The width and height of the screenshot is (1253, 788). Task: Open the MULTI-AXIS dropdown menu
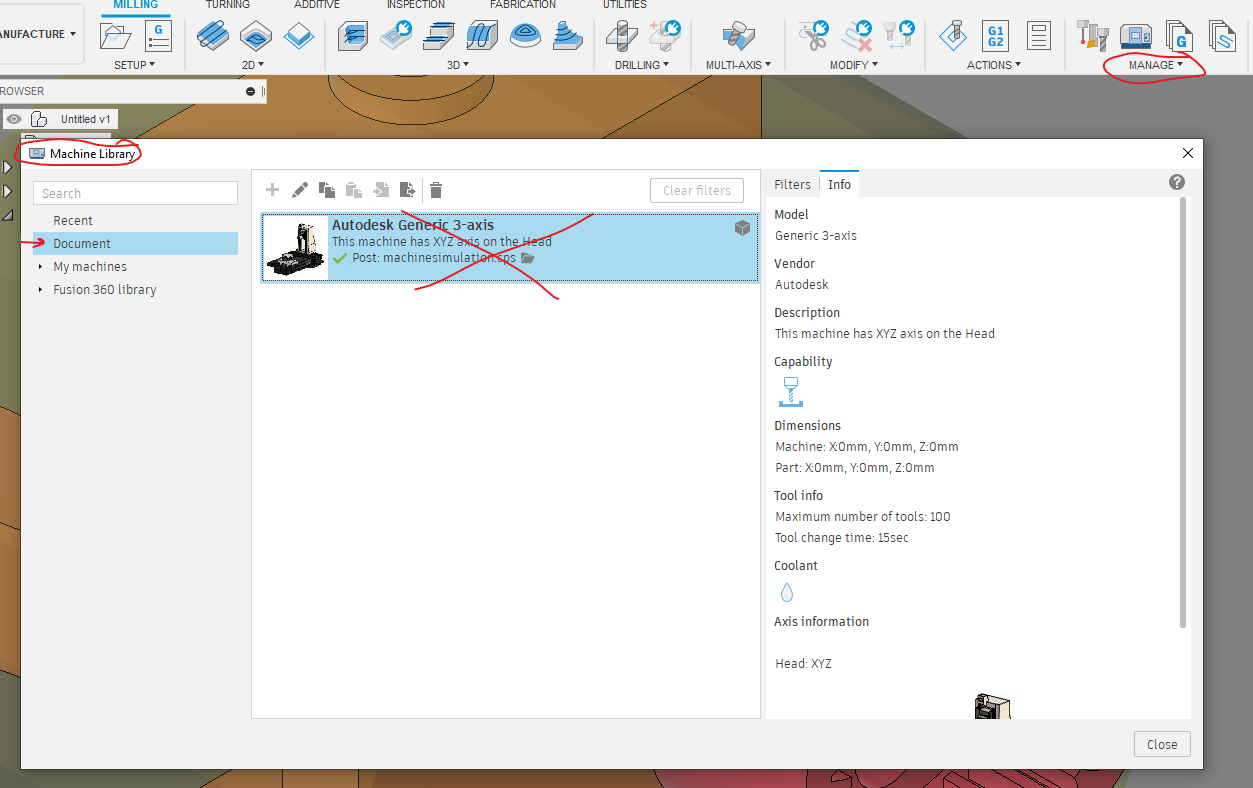pyautogui.click(x=738, y=65)
